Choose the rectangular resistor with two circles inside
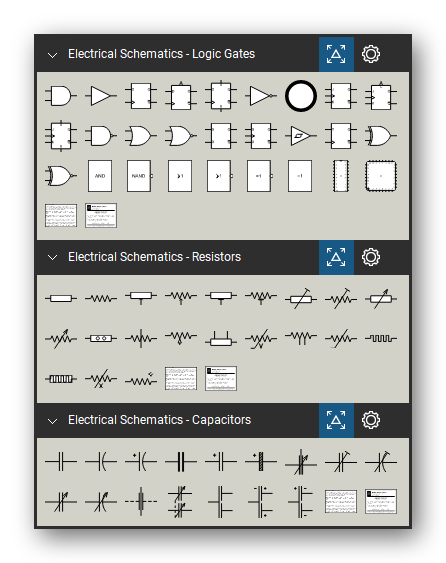 (101, 338)
